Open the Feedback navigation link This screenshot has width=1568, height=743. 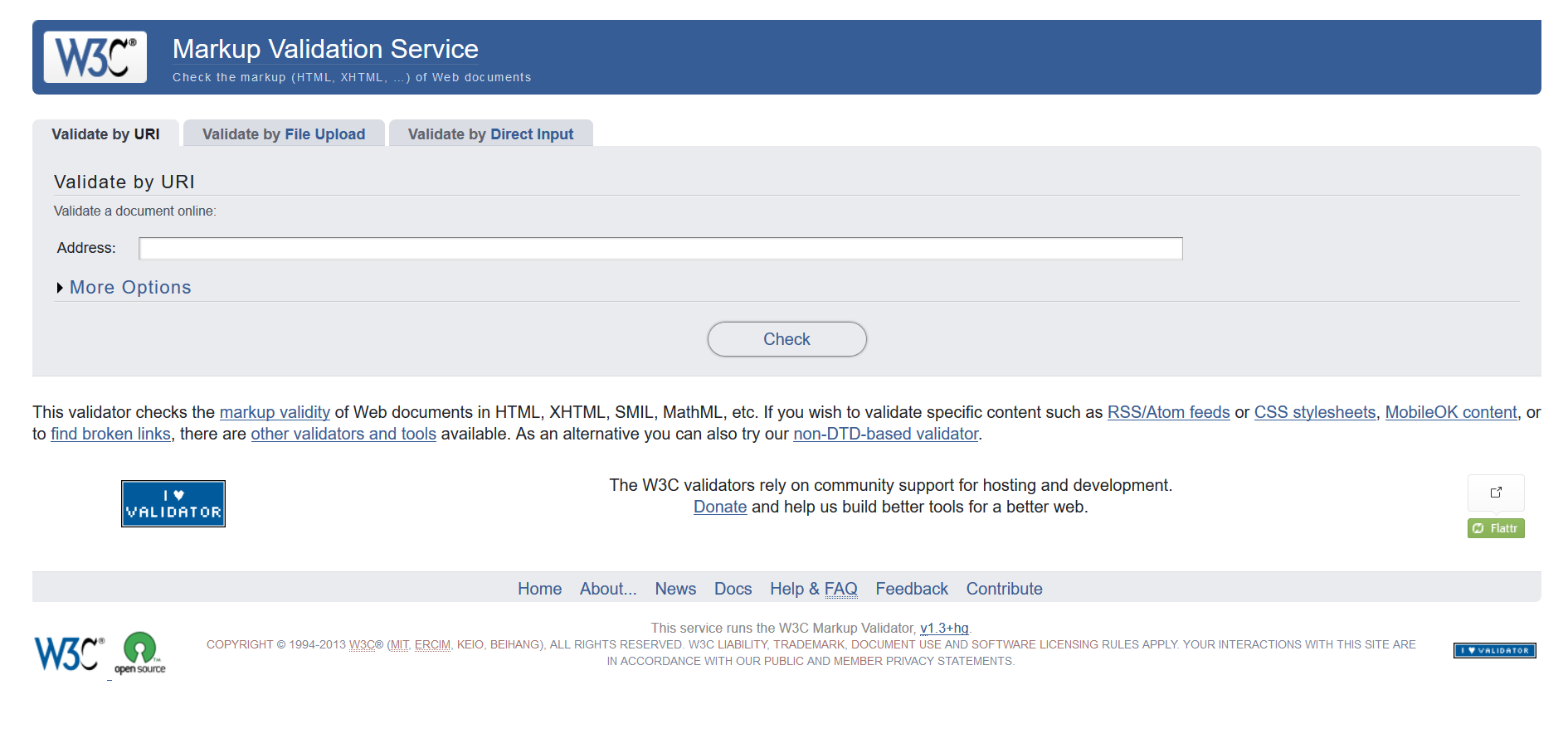911,589
